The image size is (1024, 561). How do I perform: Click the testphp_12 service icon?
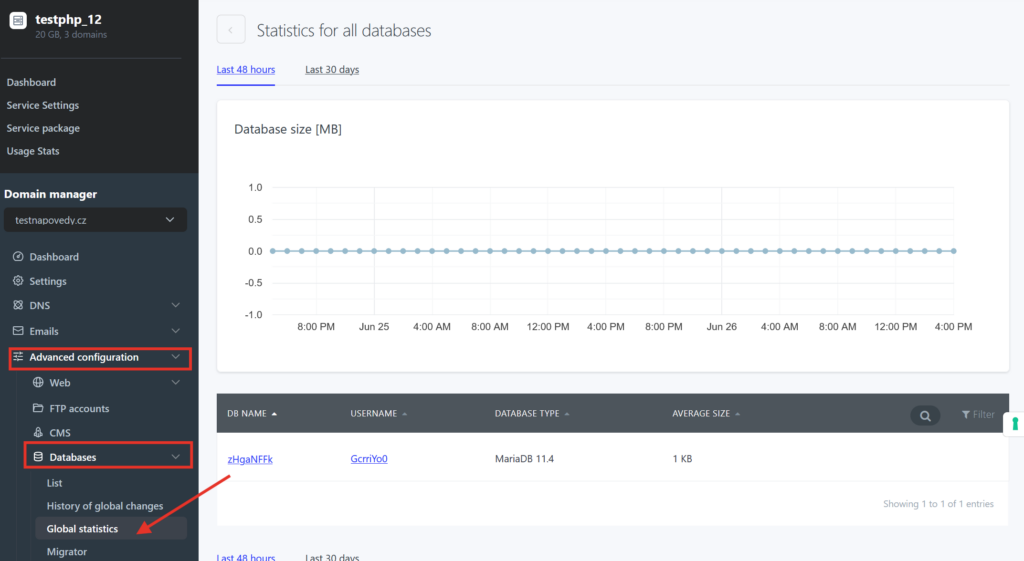tap(18, 20)
